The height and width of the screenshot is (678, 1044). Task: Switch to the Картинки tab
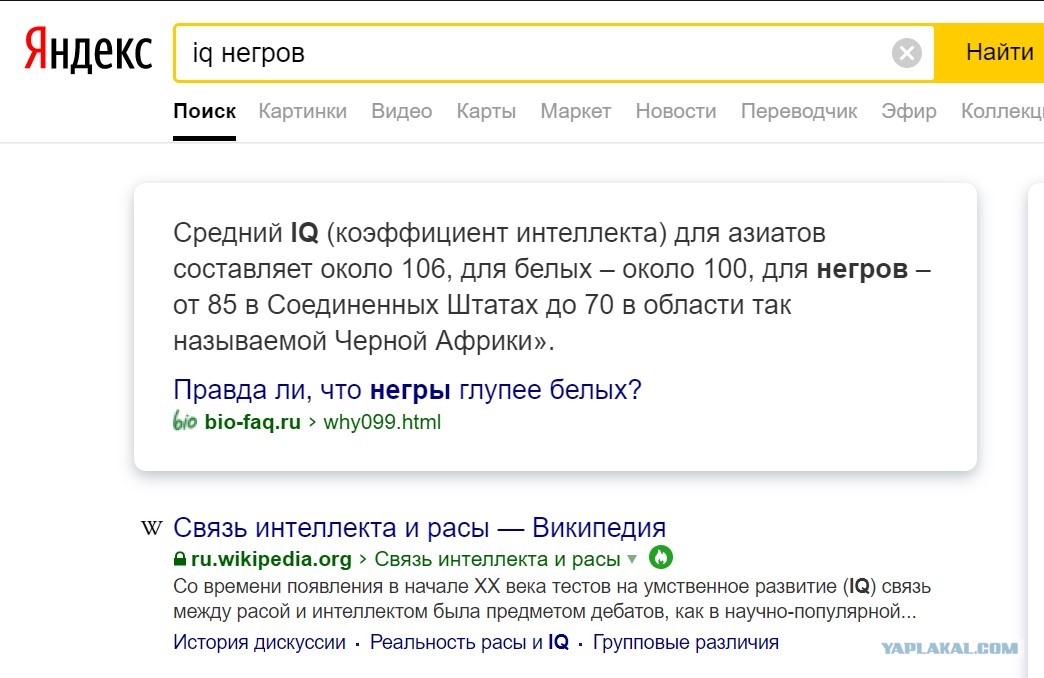[302, 111]
